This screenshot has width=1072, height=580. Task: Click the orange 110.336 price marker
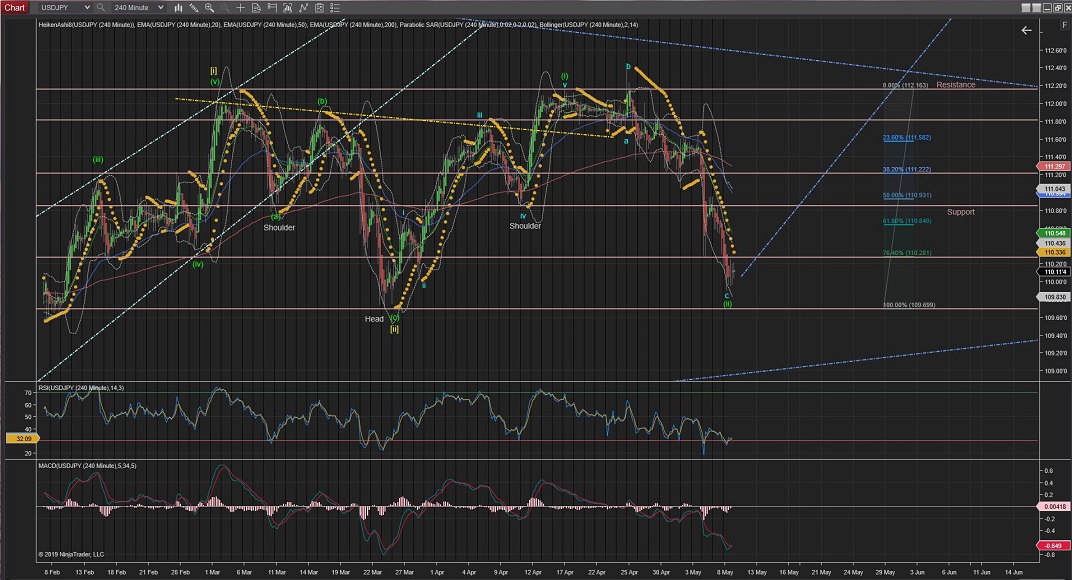click(x=1053, y=252)
